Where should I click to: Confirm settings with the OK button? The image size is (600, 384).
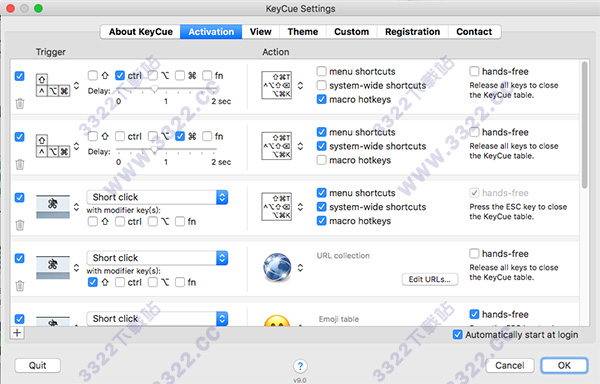point(564,365)
